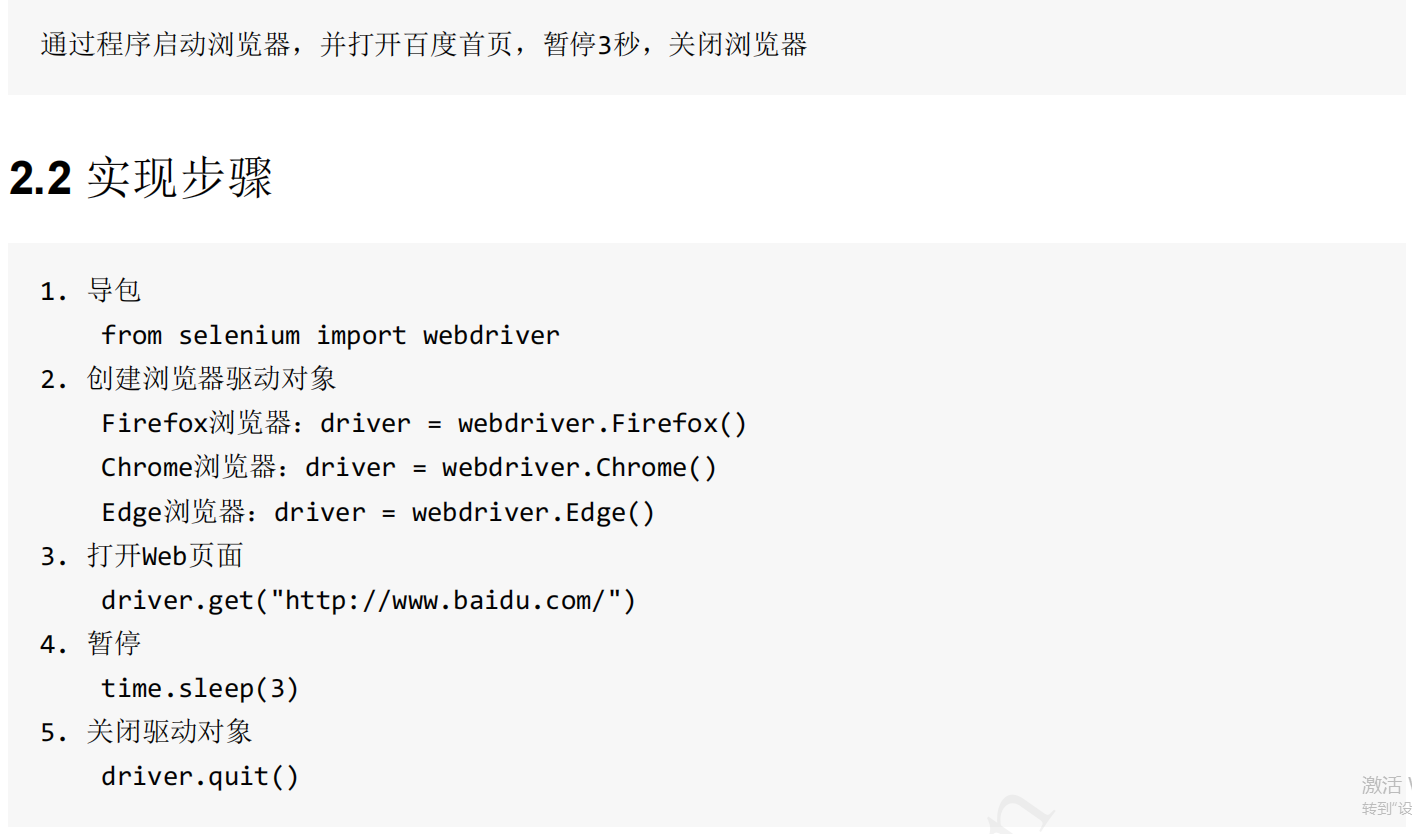1412x834 pixels.
Task: Click the "webdriver.Chrome()" code
Action: tap(579, 467)
